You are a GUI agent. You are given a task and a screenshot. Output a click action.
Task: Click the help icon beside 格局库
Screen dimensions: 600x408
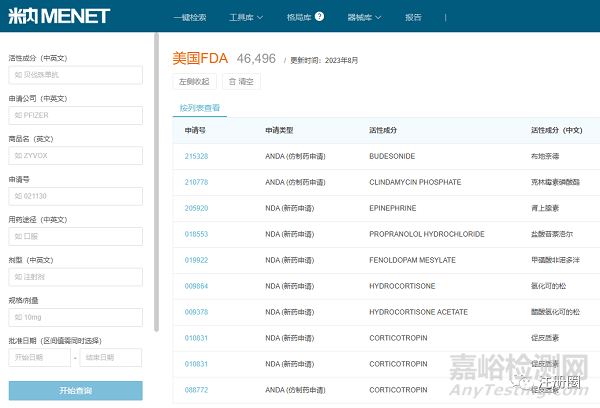click(x=319, y=17)
